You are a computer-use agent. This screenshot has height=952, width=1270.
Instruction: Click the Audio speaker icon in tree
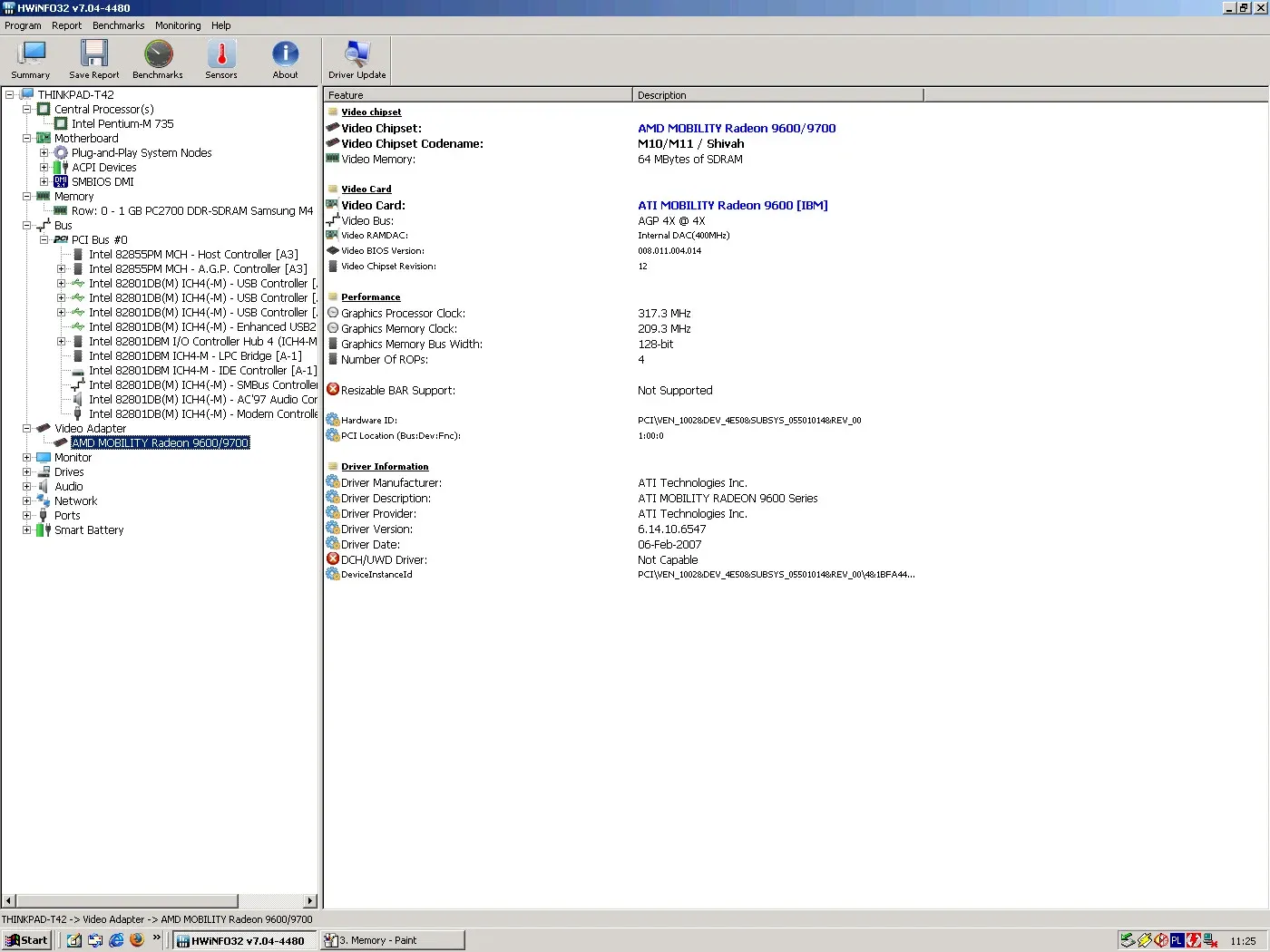point(44,486)
